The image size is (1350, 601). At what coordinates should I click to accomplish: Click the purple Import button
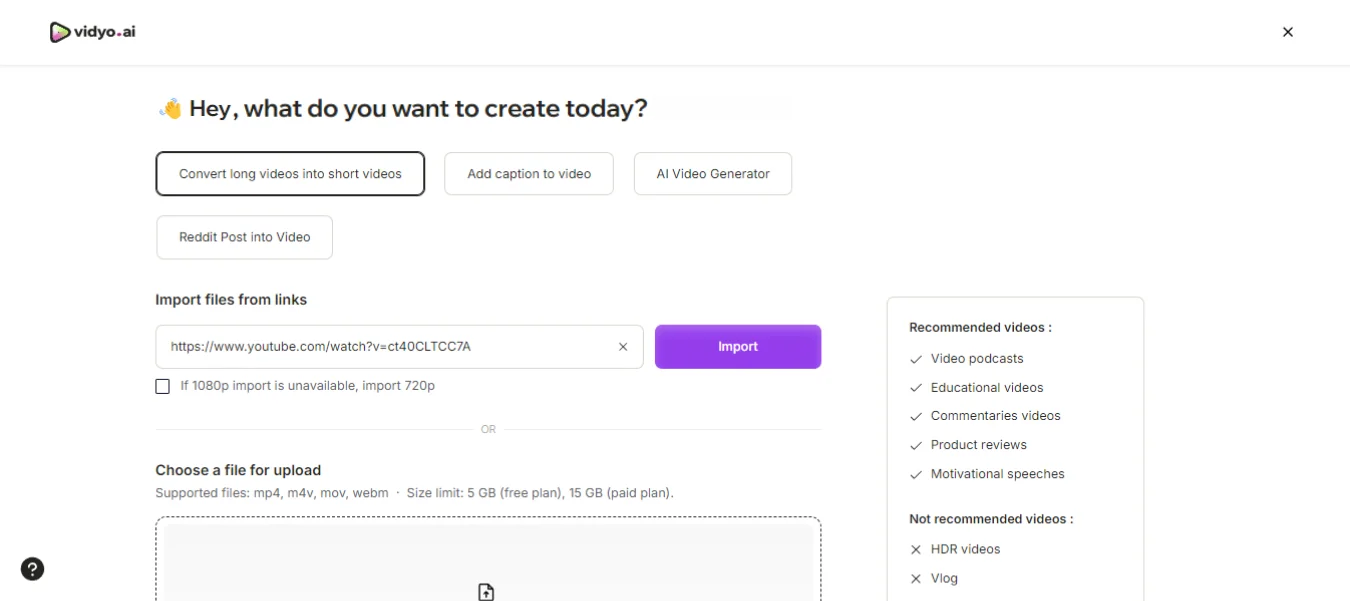738,347
